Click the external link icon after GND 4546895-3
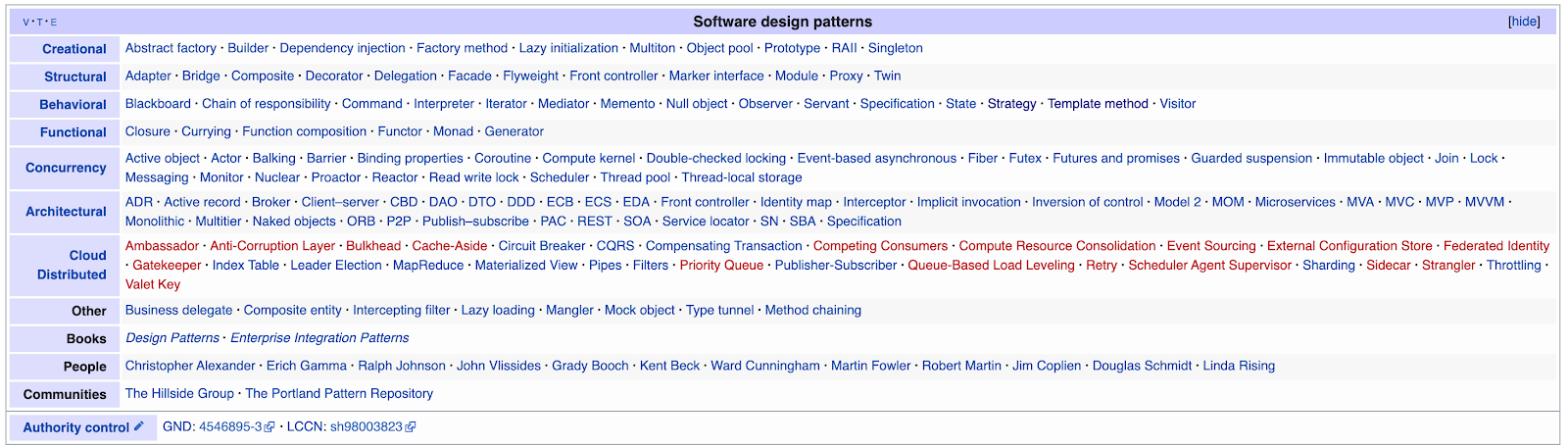 (x=269, y=427)
